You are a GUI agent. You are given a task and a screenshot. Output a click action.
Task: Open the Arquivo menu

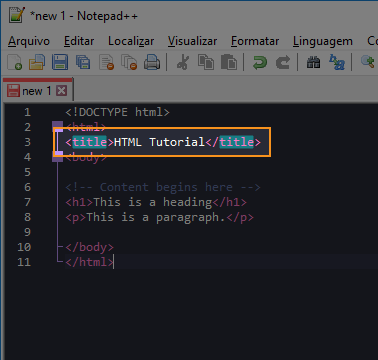pos(29,41)
